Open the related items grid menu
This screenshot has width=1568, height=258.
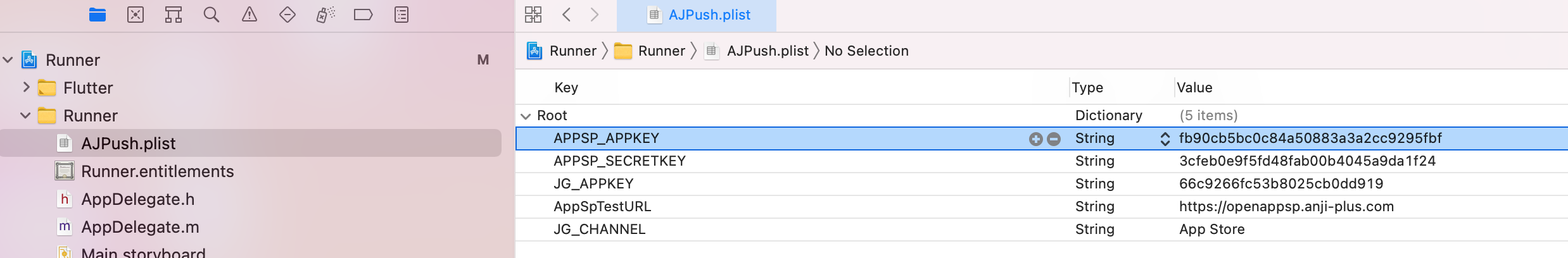click(x=533, y=15)
